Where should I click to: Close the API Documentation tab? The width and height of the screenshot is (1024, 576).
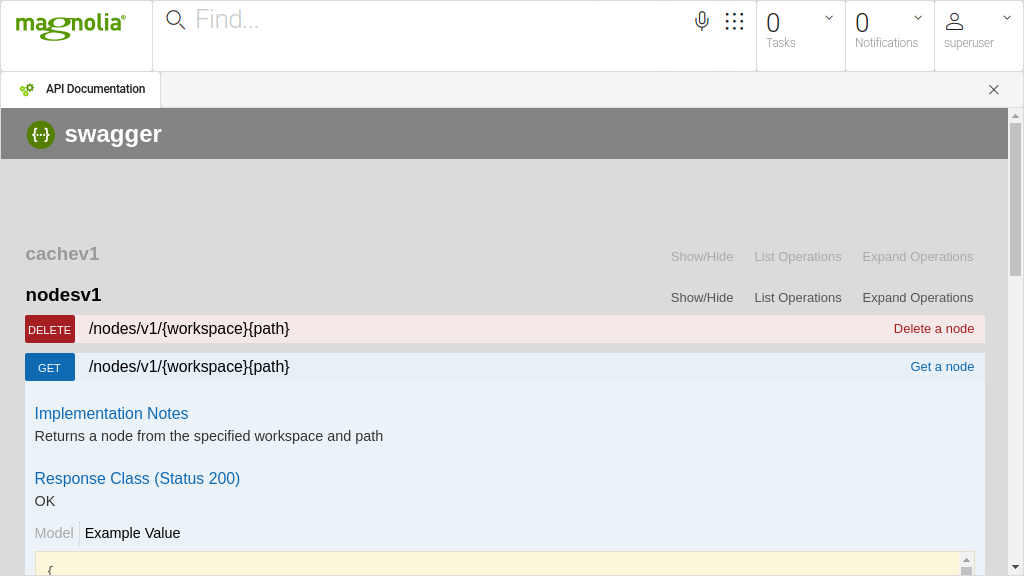[x=993, y=89]
